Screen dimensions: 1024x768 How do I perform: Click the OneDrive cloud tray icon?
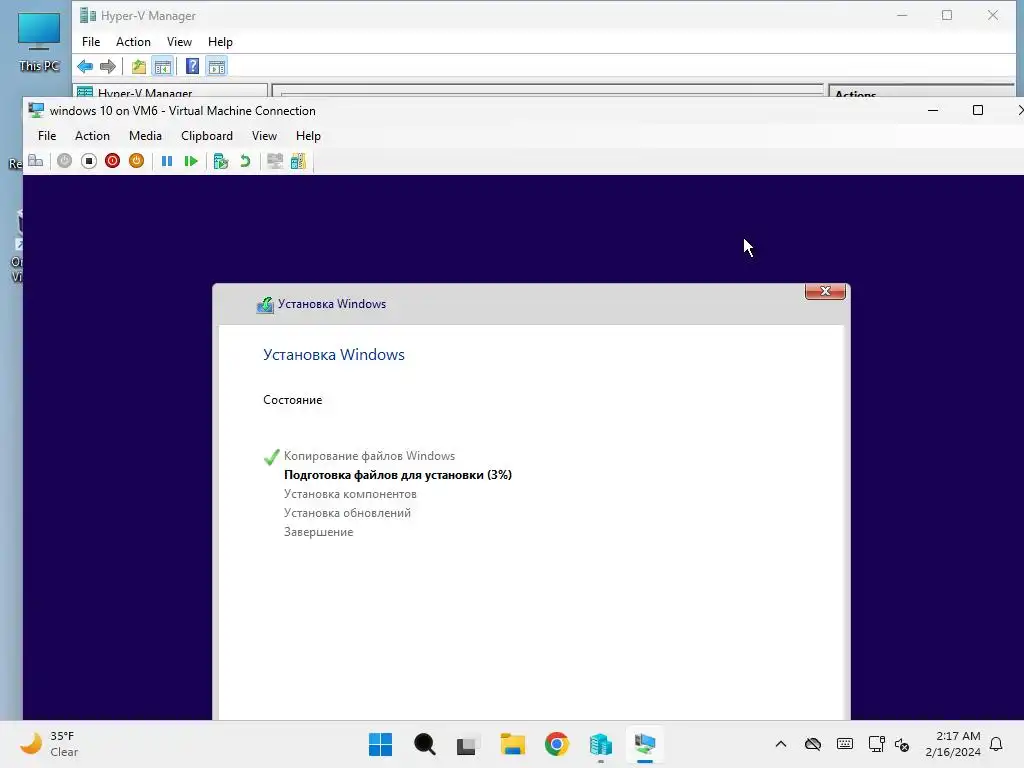tap(812, 744)
